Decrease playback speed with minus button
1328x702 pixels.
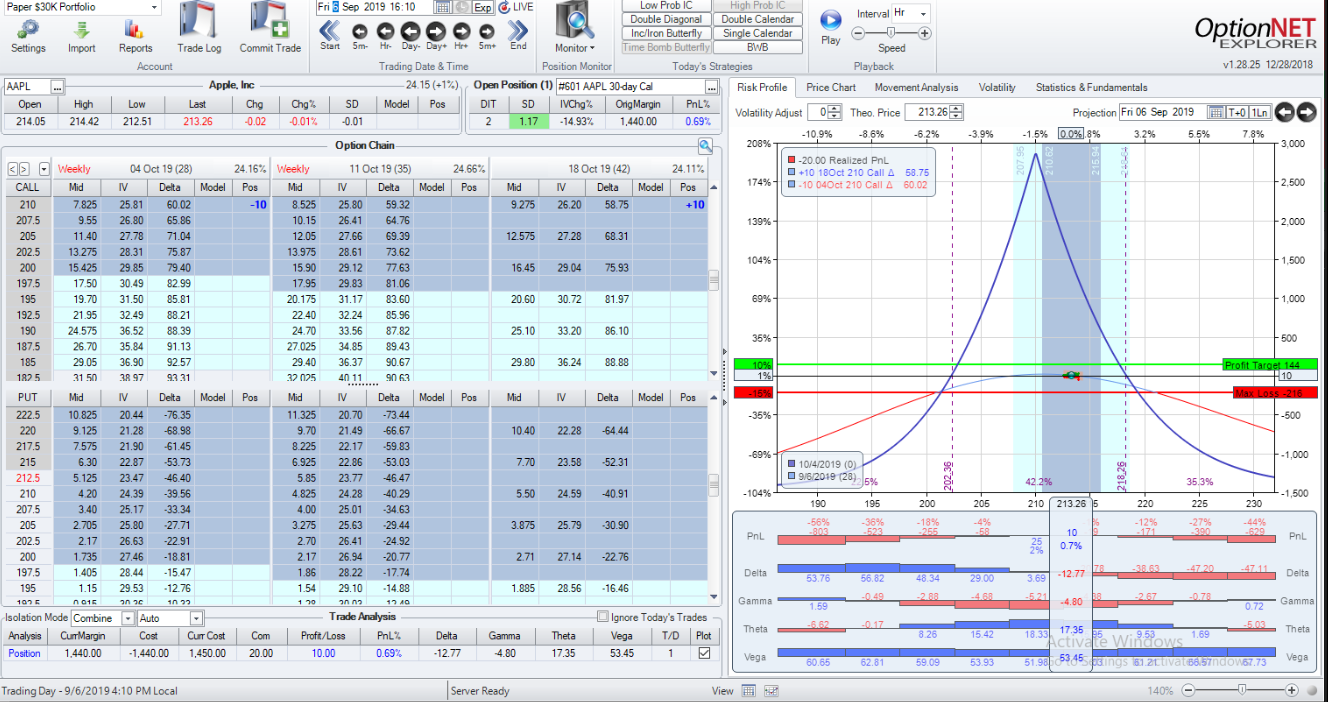(x=857, y=33)
